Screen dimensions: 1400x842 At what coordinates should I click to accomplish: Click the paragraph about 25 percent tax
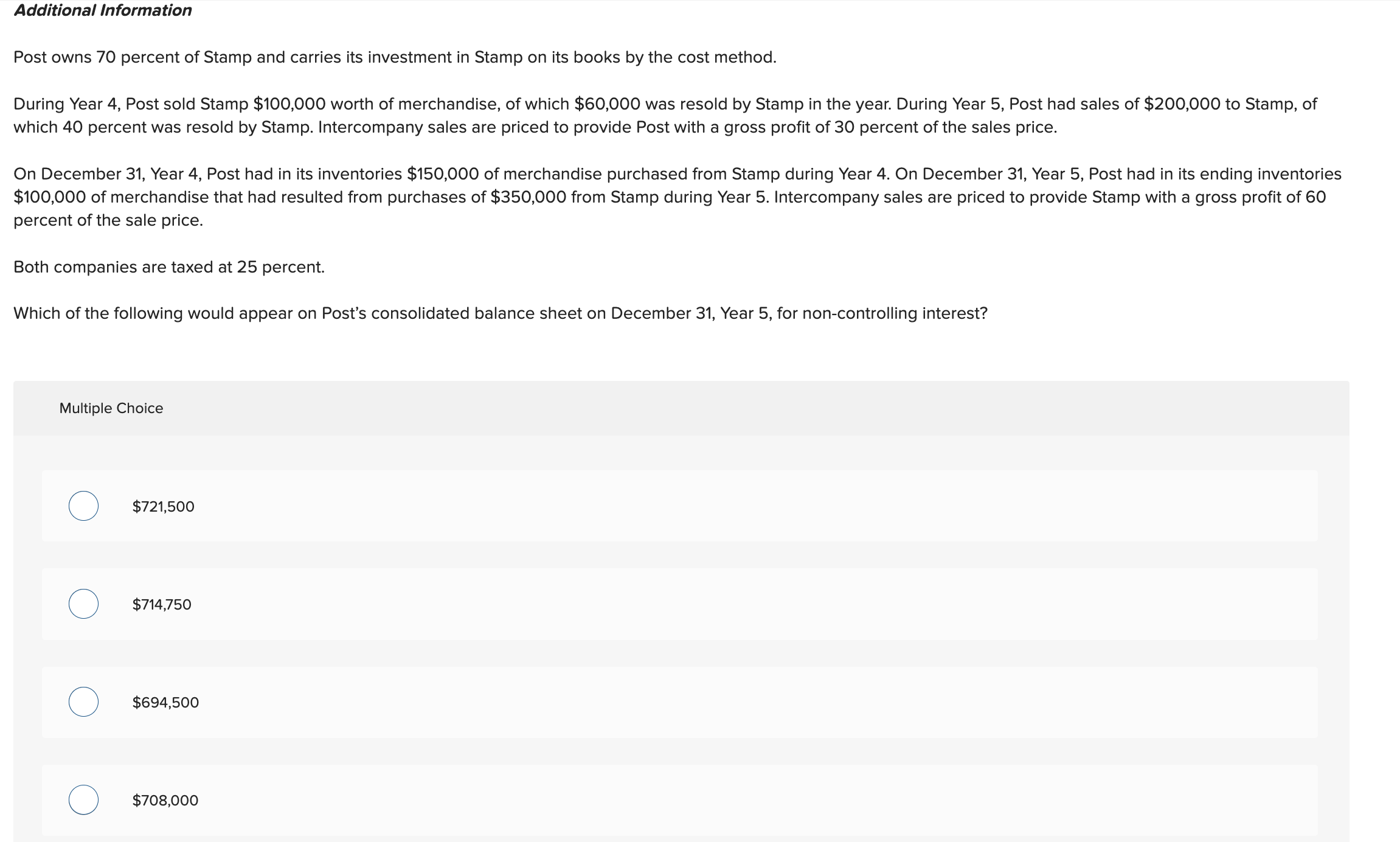click(x=169, y=266)
